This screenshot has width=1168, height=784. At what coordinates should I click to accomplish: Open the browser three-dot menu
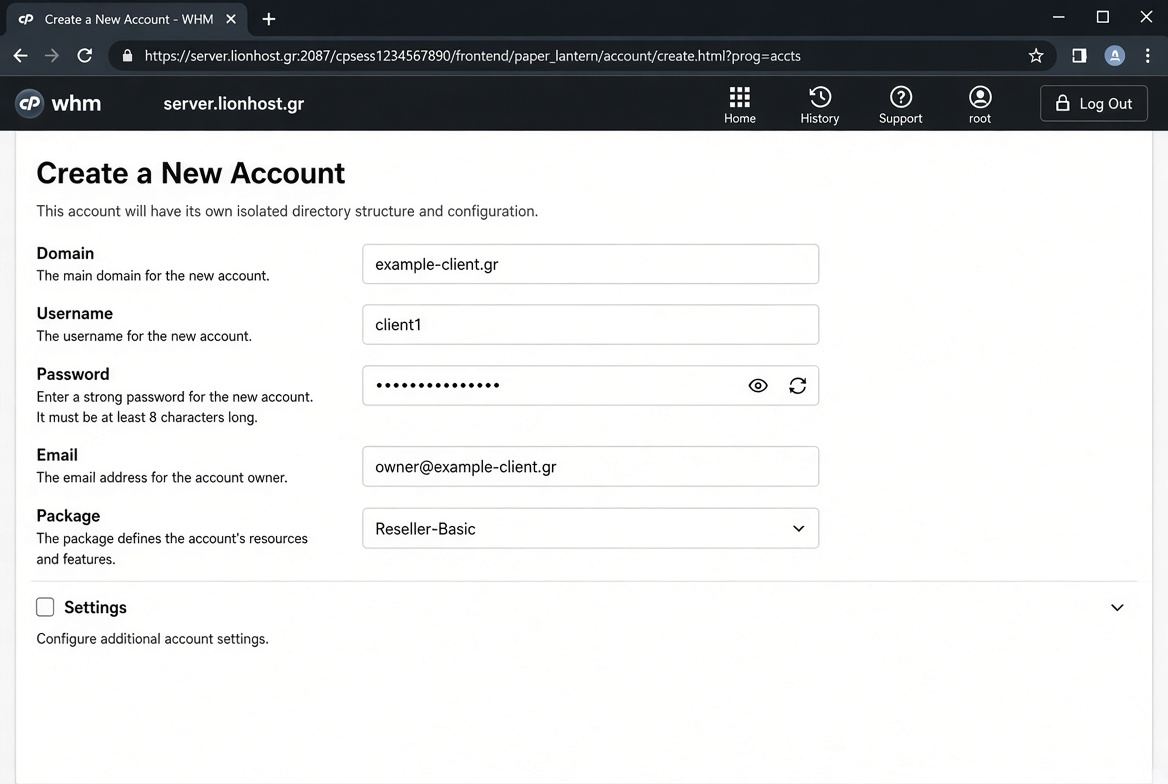pyautogui.click(x=1147, y=56)
